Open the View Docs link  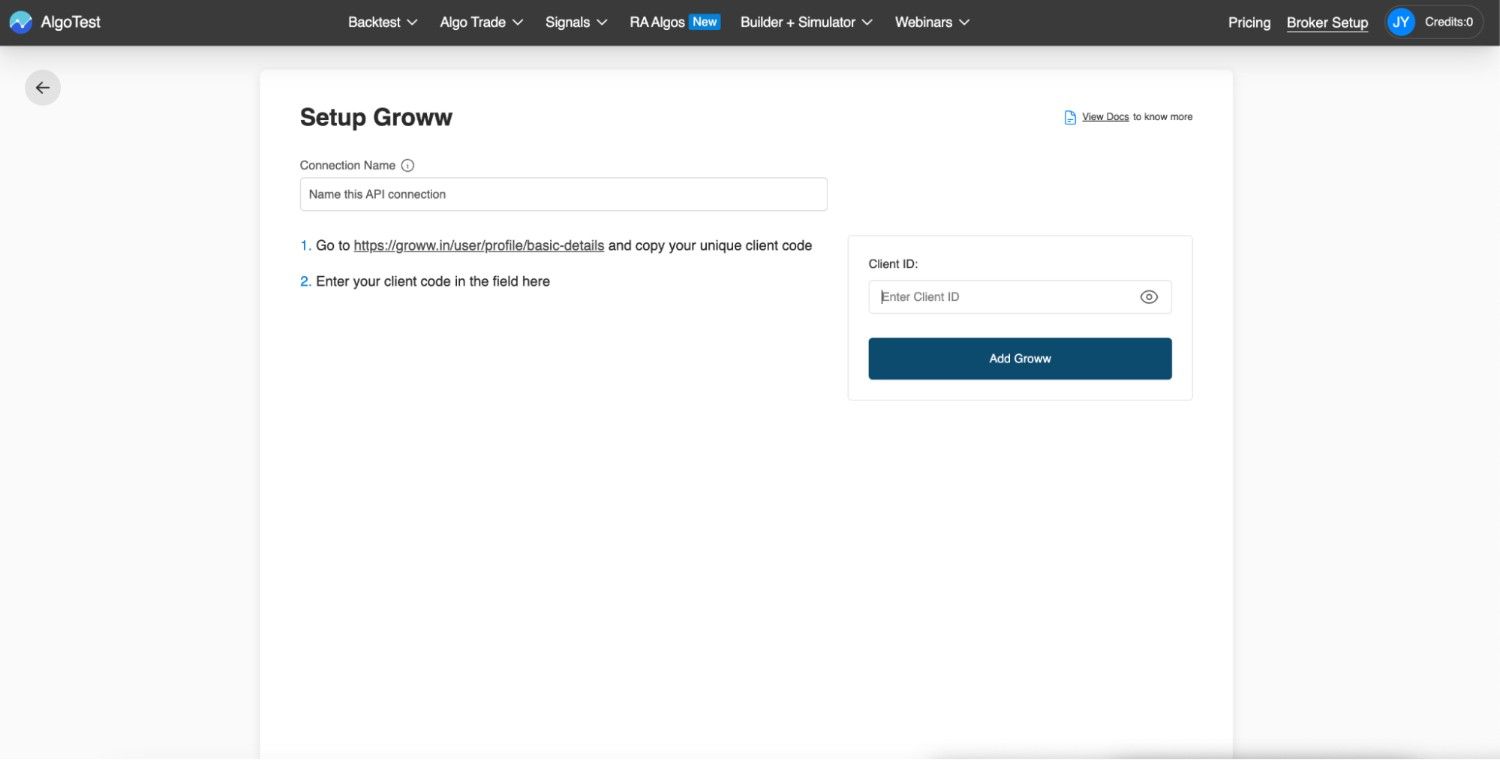pos(1105,117)
